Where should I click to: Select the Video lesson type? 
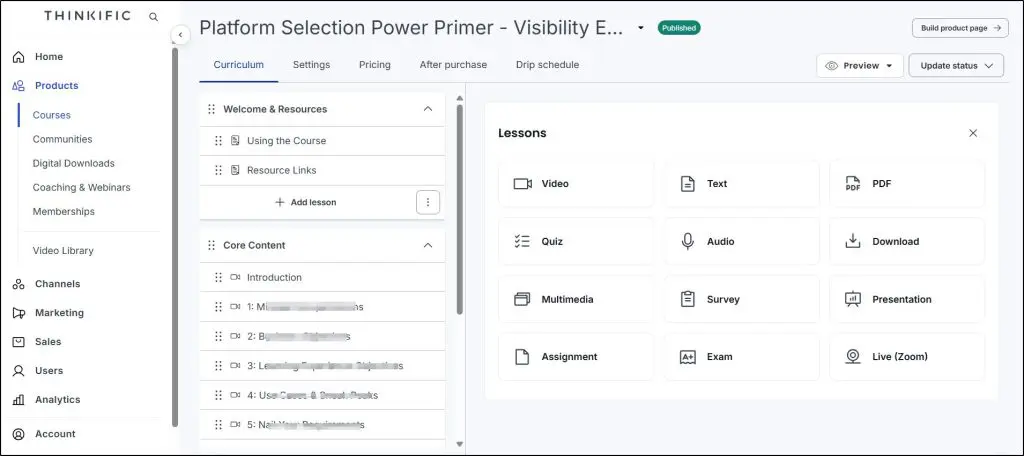point(576,184)
